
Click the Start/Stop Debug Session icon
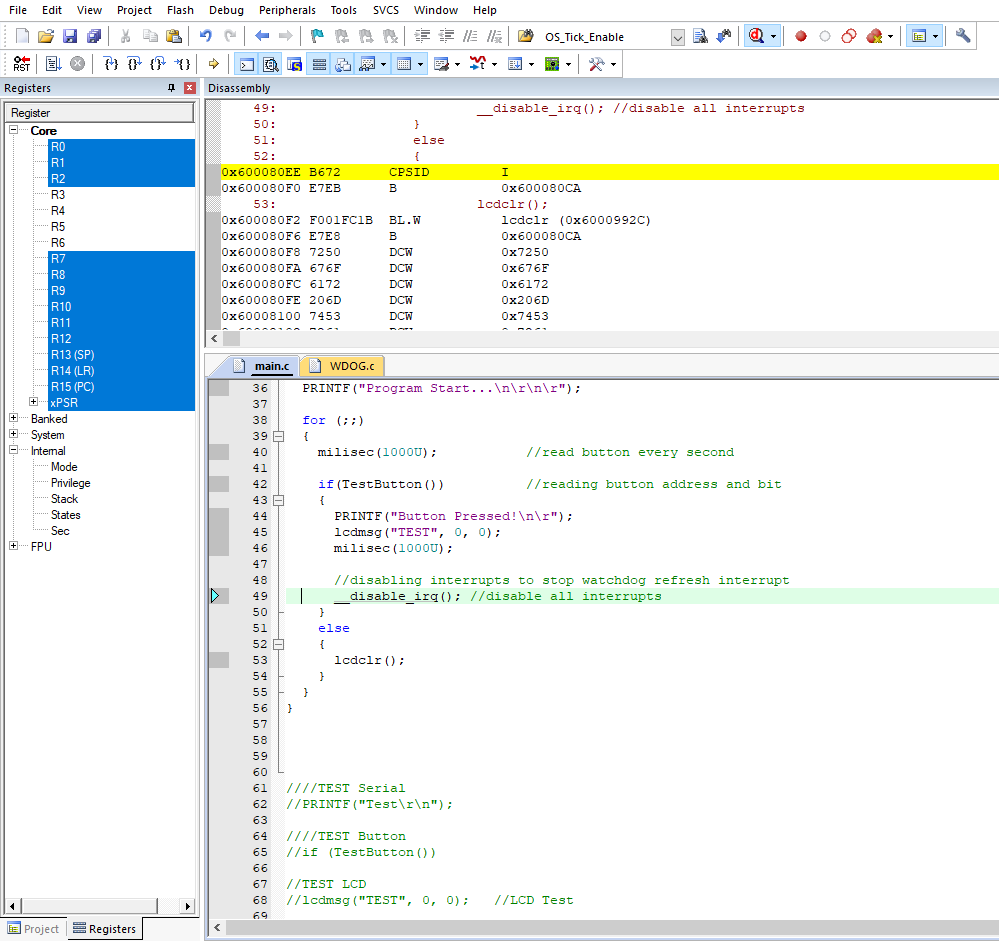[758, 34]
